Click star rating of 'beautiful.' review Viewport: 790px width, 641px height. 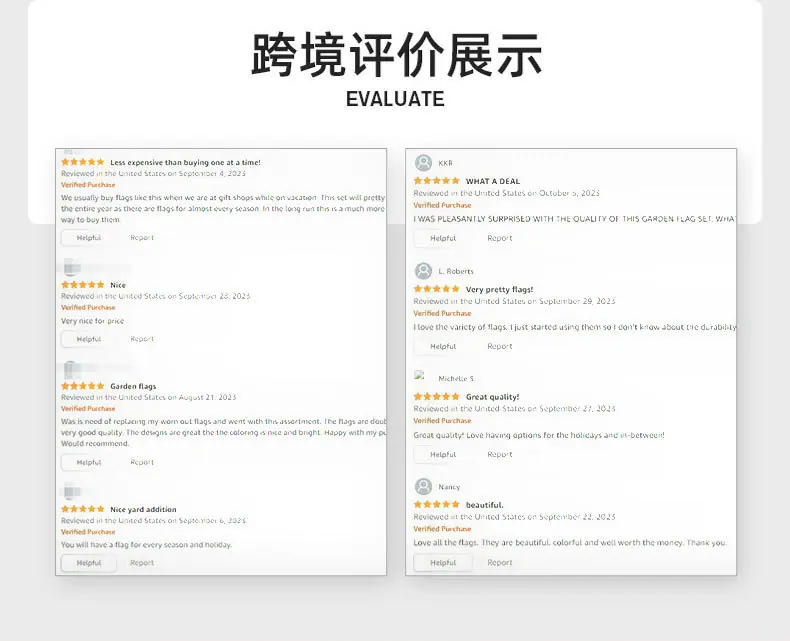(436, 504)
